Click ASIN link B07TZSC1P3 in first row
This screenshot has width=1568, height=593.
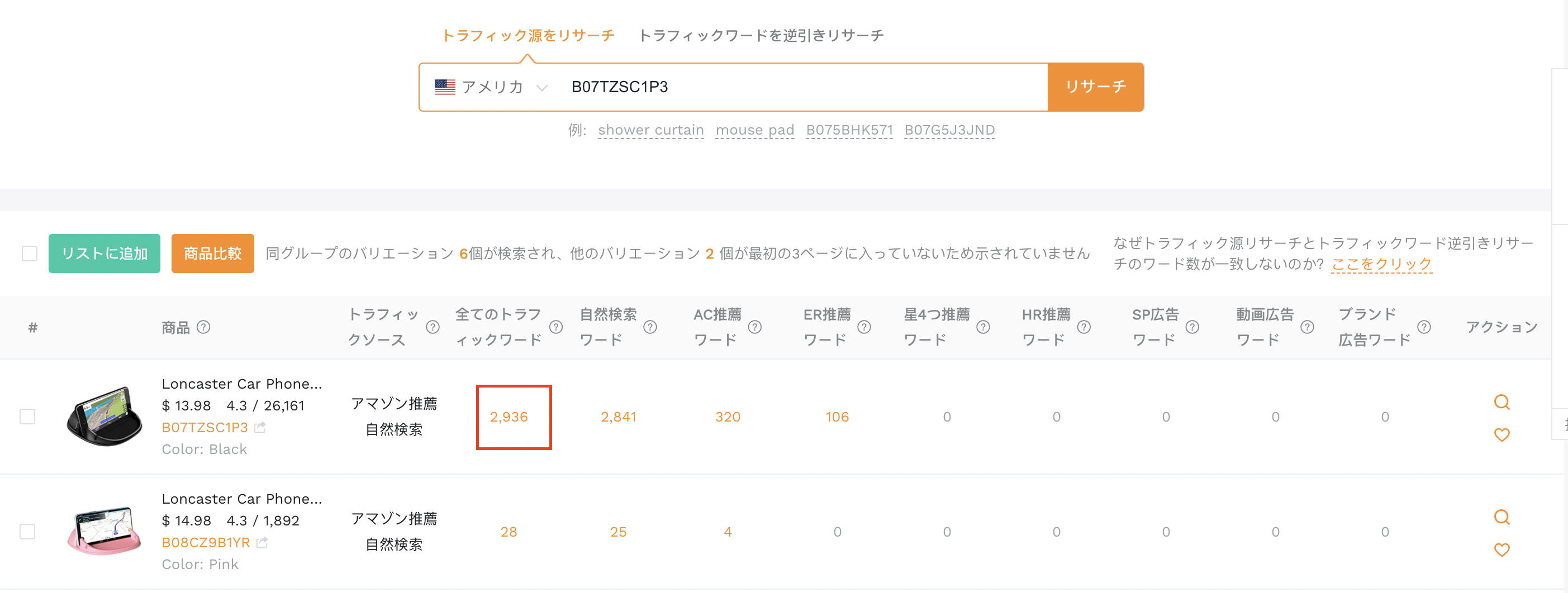[x=205, y=428]
